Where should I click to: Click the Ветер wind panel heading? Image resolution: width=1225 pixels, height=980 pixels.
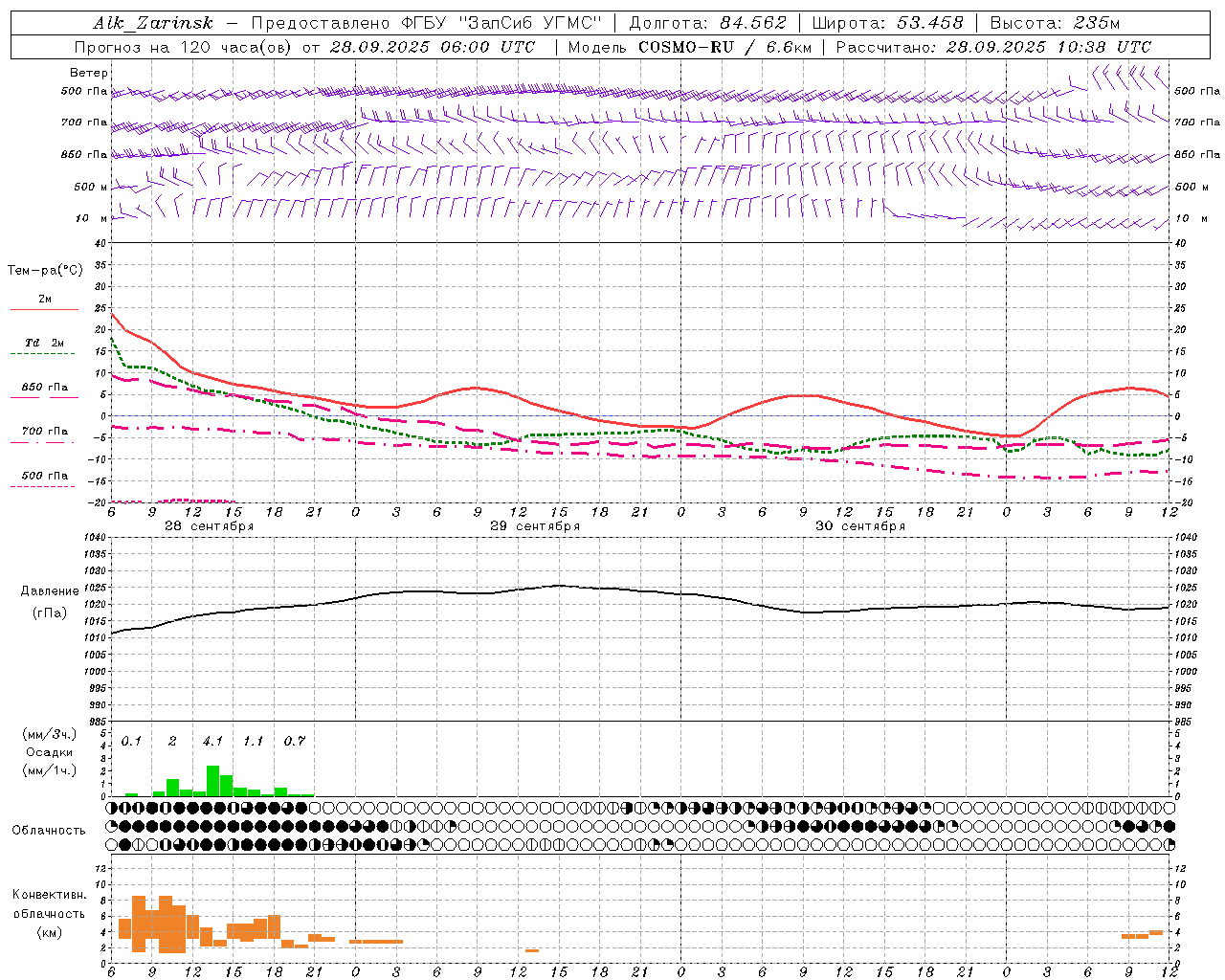(x=89, y=73)
